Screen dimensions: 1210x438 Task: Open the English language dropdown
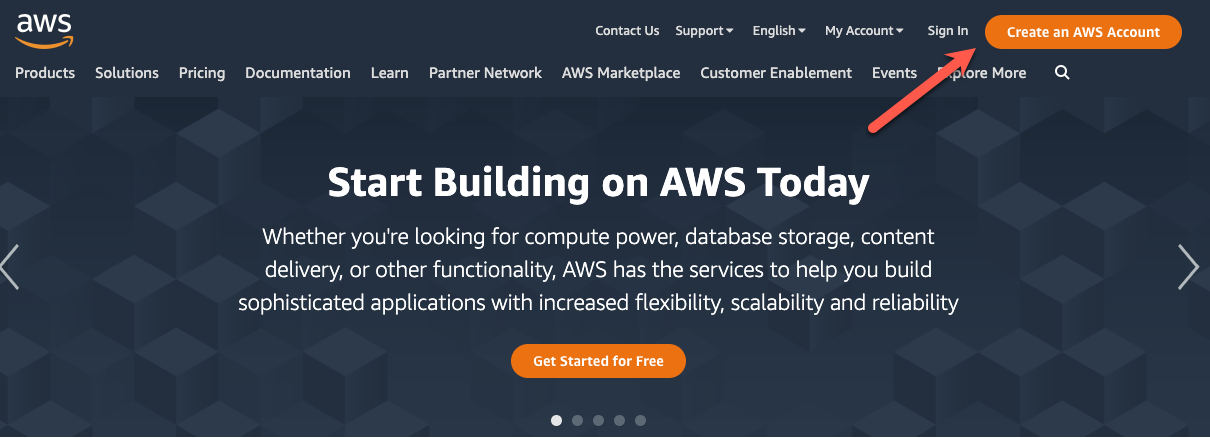779,31
